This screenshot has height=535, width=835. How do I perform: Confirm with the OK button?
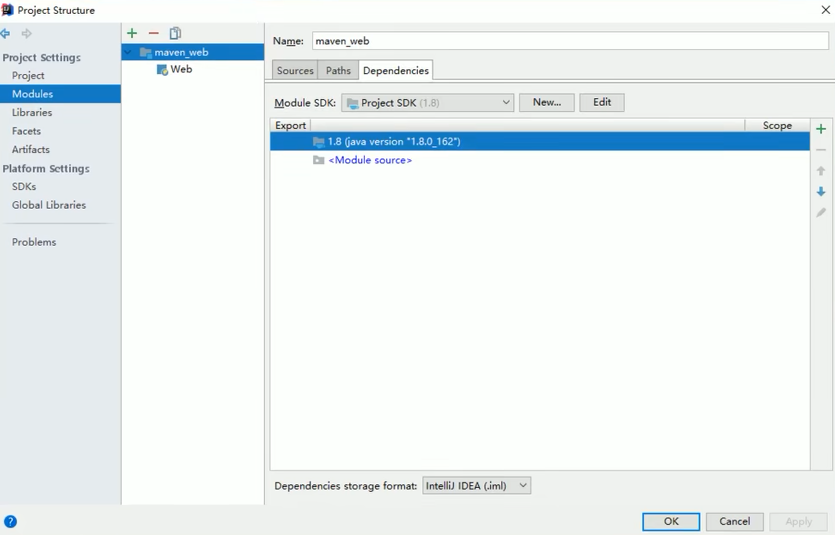click(671, 522)
